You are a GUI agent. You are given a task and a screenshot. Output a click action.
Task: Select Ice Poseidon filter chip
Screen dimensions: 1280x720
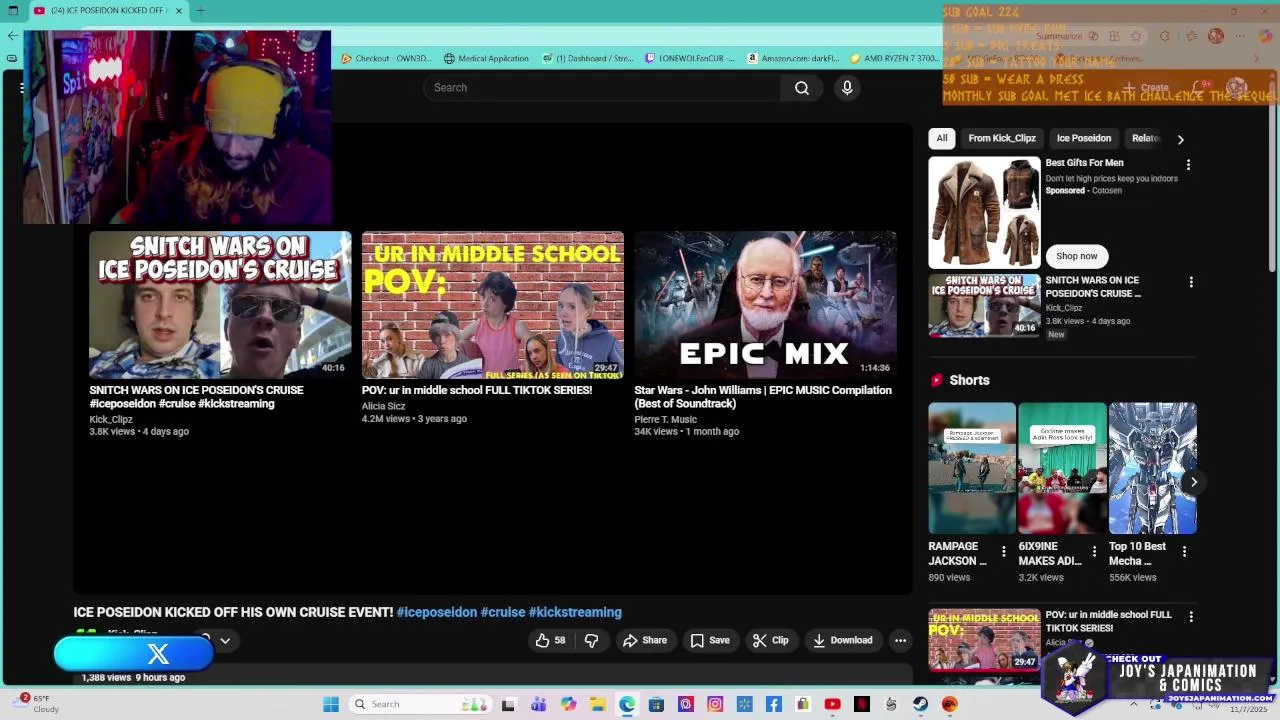[x=1084, y=138]
